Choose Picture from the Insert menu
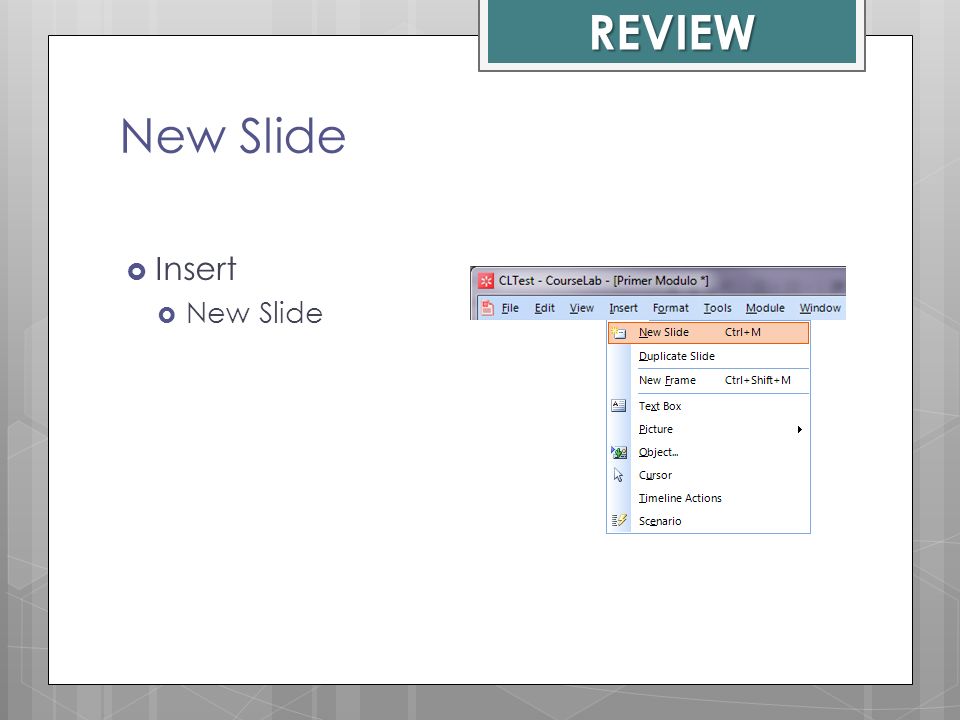The width and height of the screenshot is (960, 720). pyautogui.click(x=708, y=429)
